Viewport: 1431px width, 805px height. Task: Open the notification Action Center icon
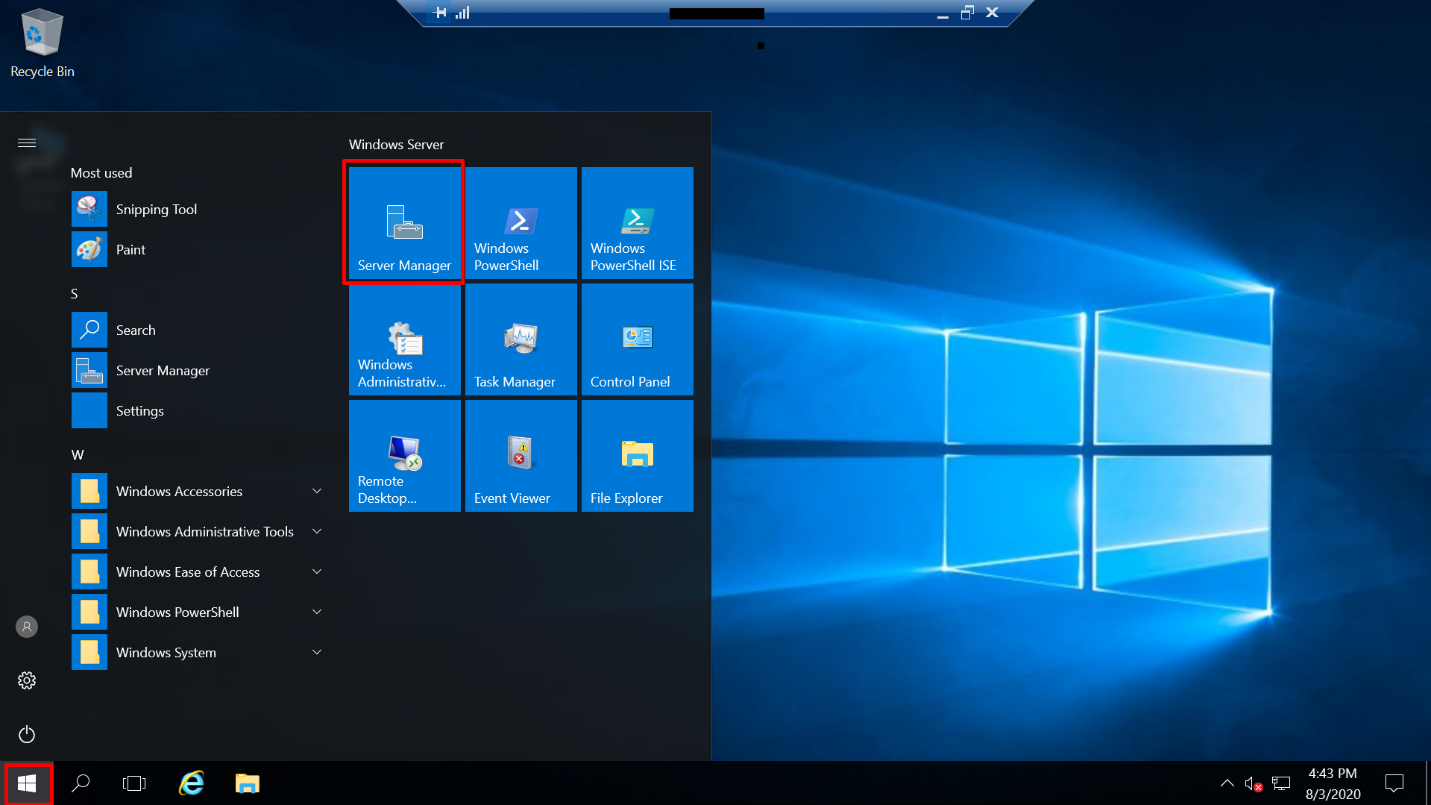click(1394, 783)
